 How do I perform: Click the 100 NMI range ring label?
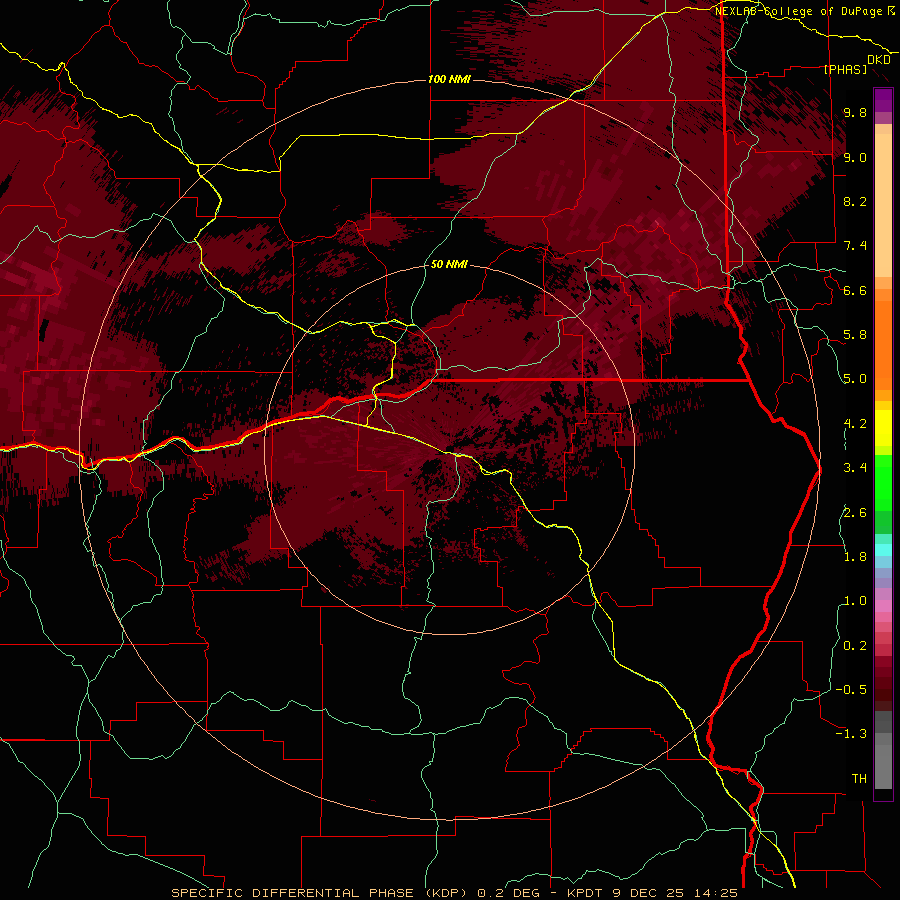(449, 79)
